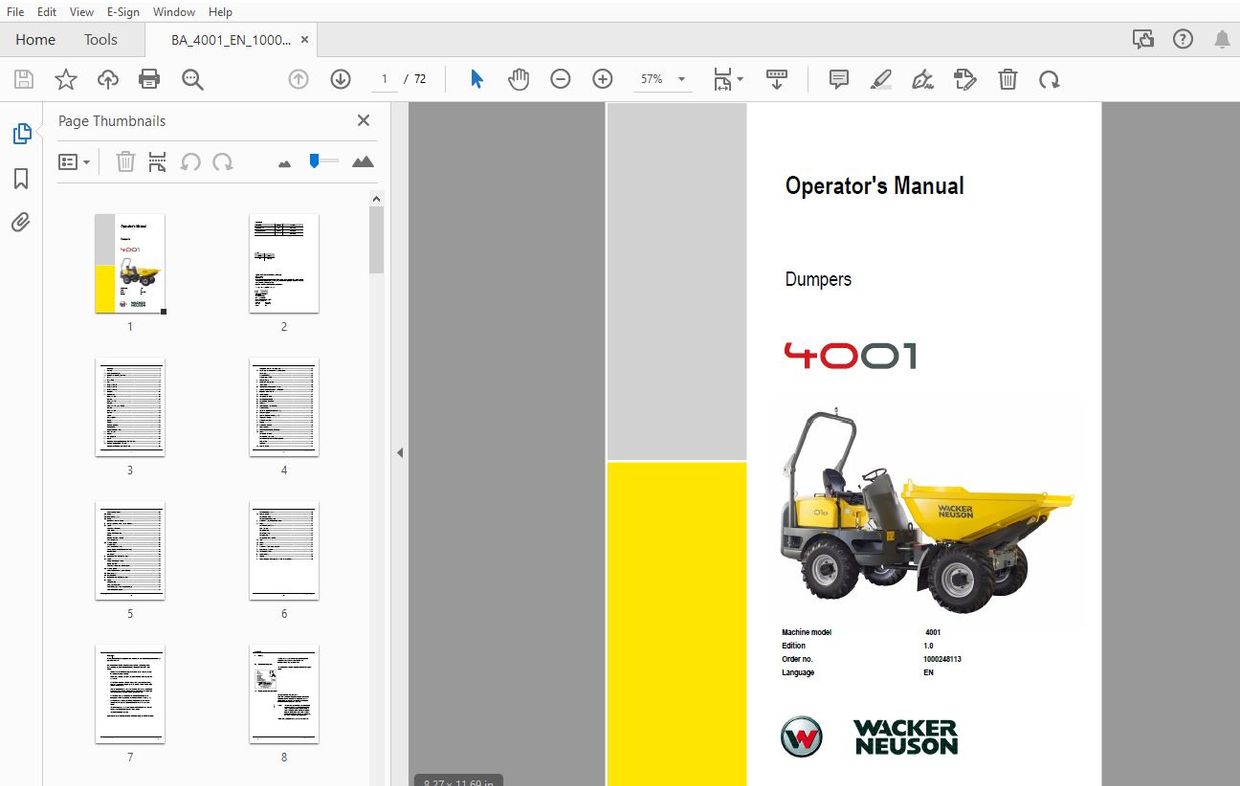Select the Highlight text tool
Image resolution: width=1240 pixels, height=786 pixels.
pyautogui.click(x=881, y=79)
